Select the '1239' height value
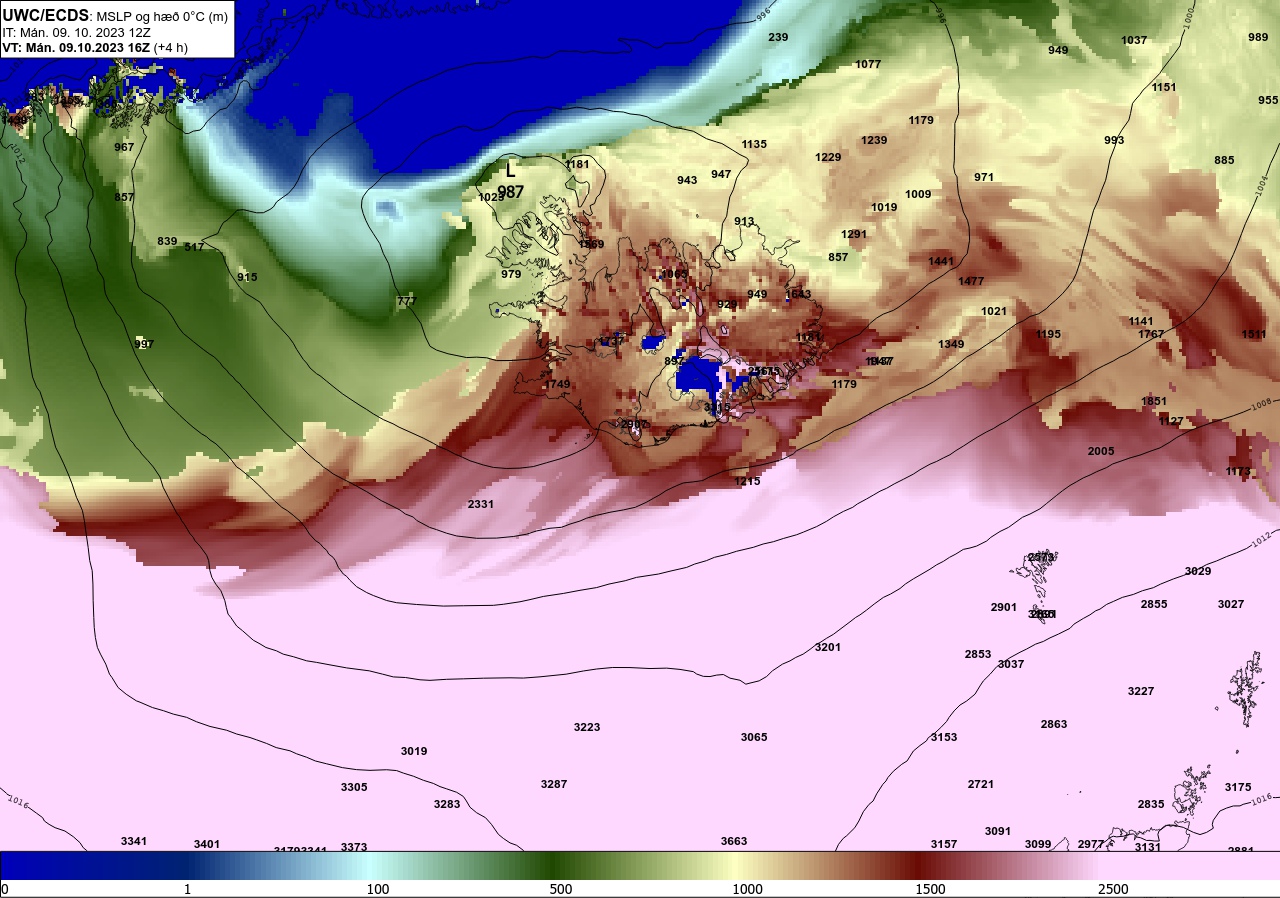Screen dimensions: 1280x898 pyautogui.click(x=874, y=140)
